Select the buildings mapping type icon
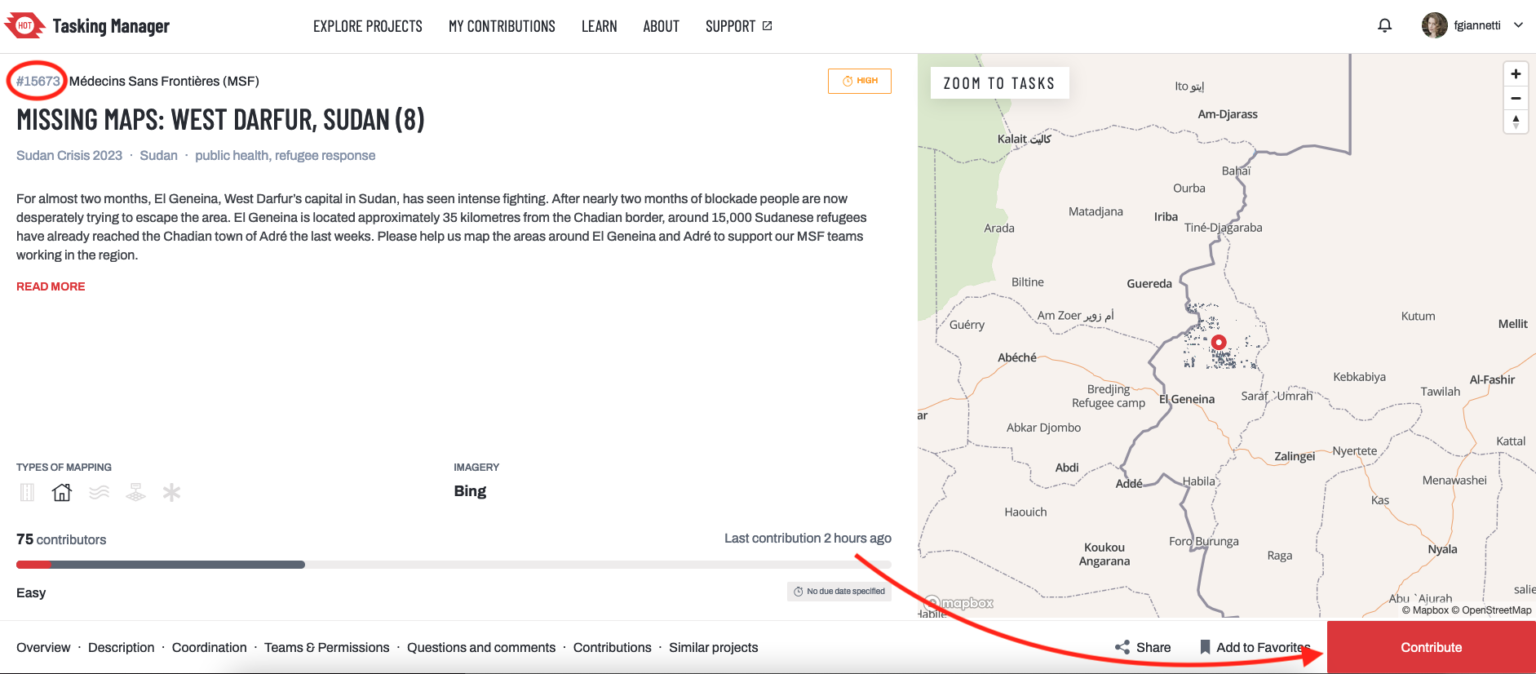 [x=61, y=491]
